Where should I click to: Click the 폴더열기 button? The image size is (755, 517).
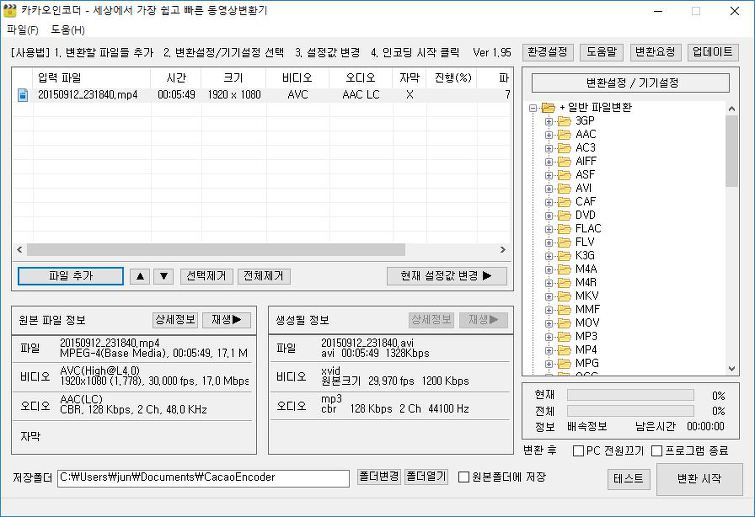(x=426, y=477)
